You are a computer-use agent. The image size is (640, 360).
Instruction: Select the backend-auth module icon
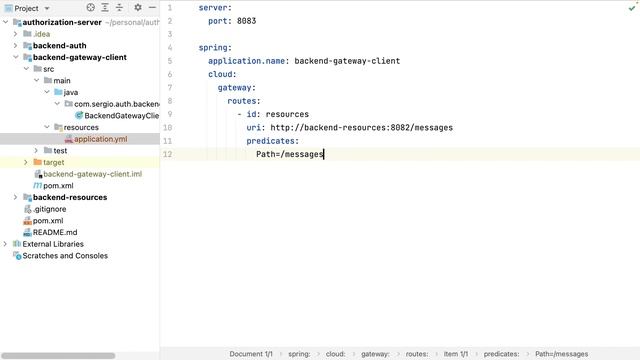27,45
